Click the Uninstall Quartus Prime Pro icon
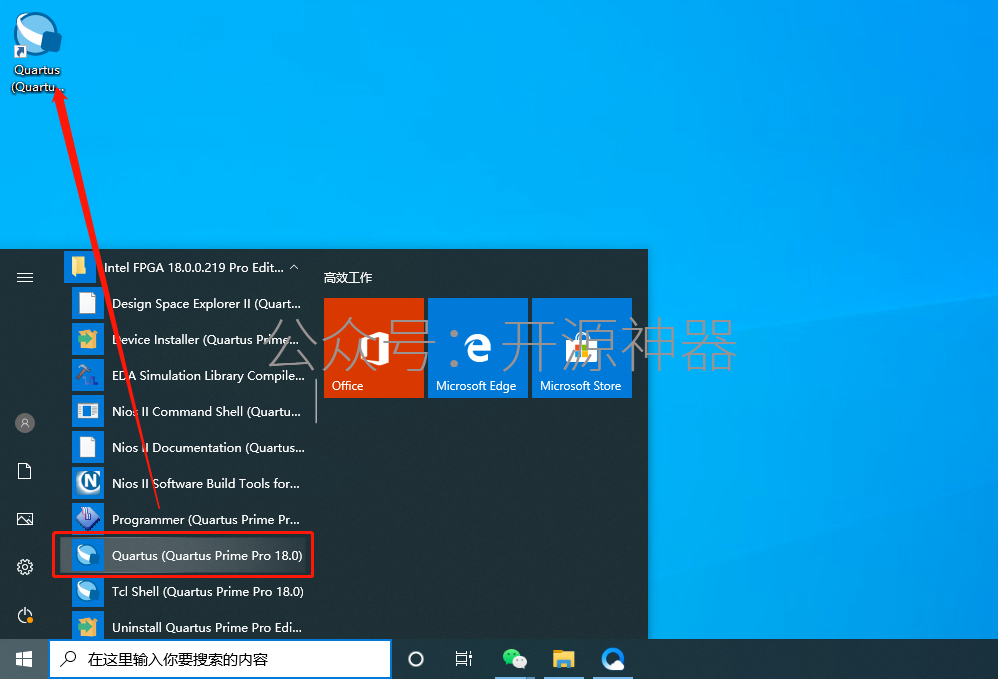The image size is (998, 679). pos(88,627)
